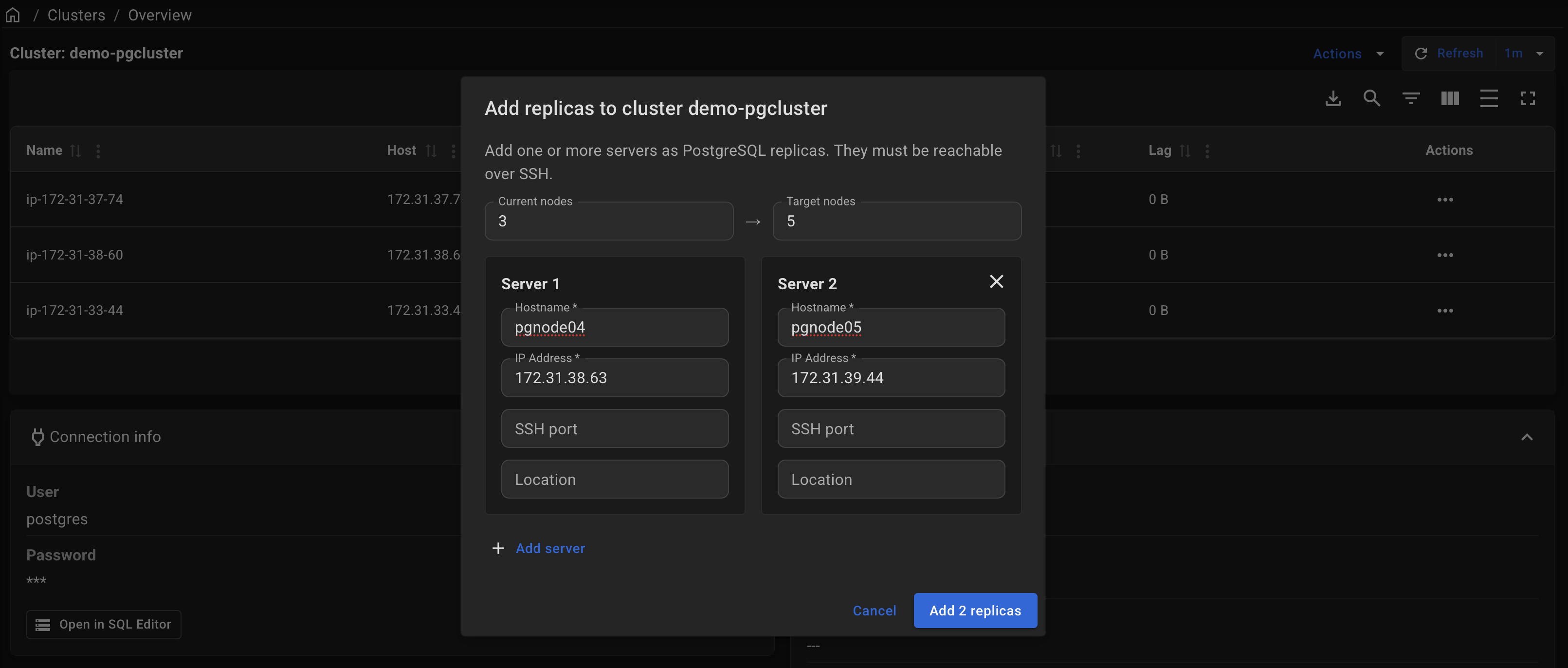Collapse the Connection info panel
This screenshot has height=668, width=1568.
(1527, 437)
